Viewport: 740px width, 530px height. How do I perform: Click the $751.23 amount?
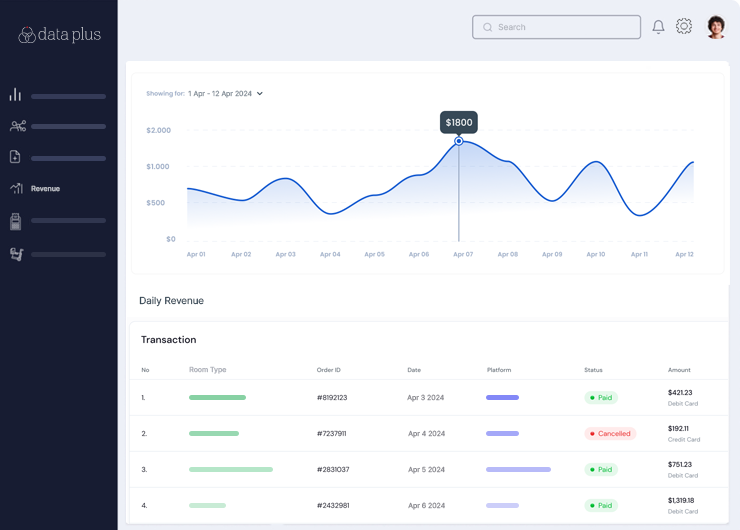click(680, 464)
